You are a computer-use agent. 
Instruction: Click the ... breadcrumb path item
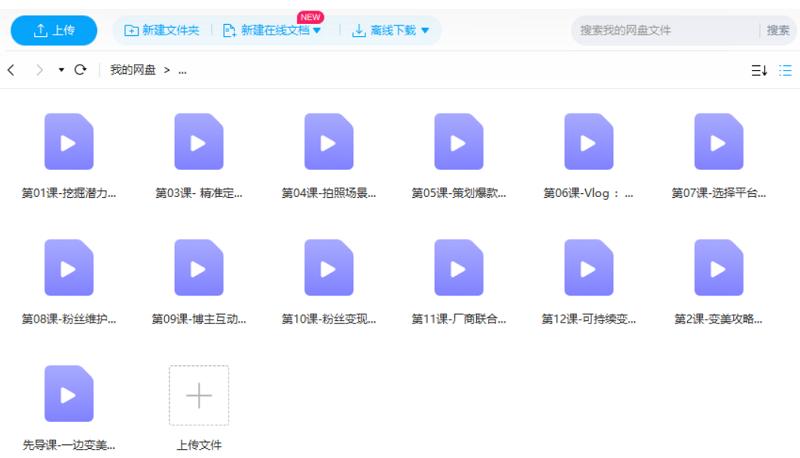pos(182,70)
